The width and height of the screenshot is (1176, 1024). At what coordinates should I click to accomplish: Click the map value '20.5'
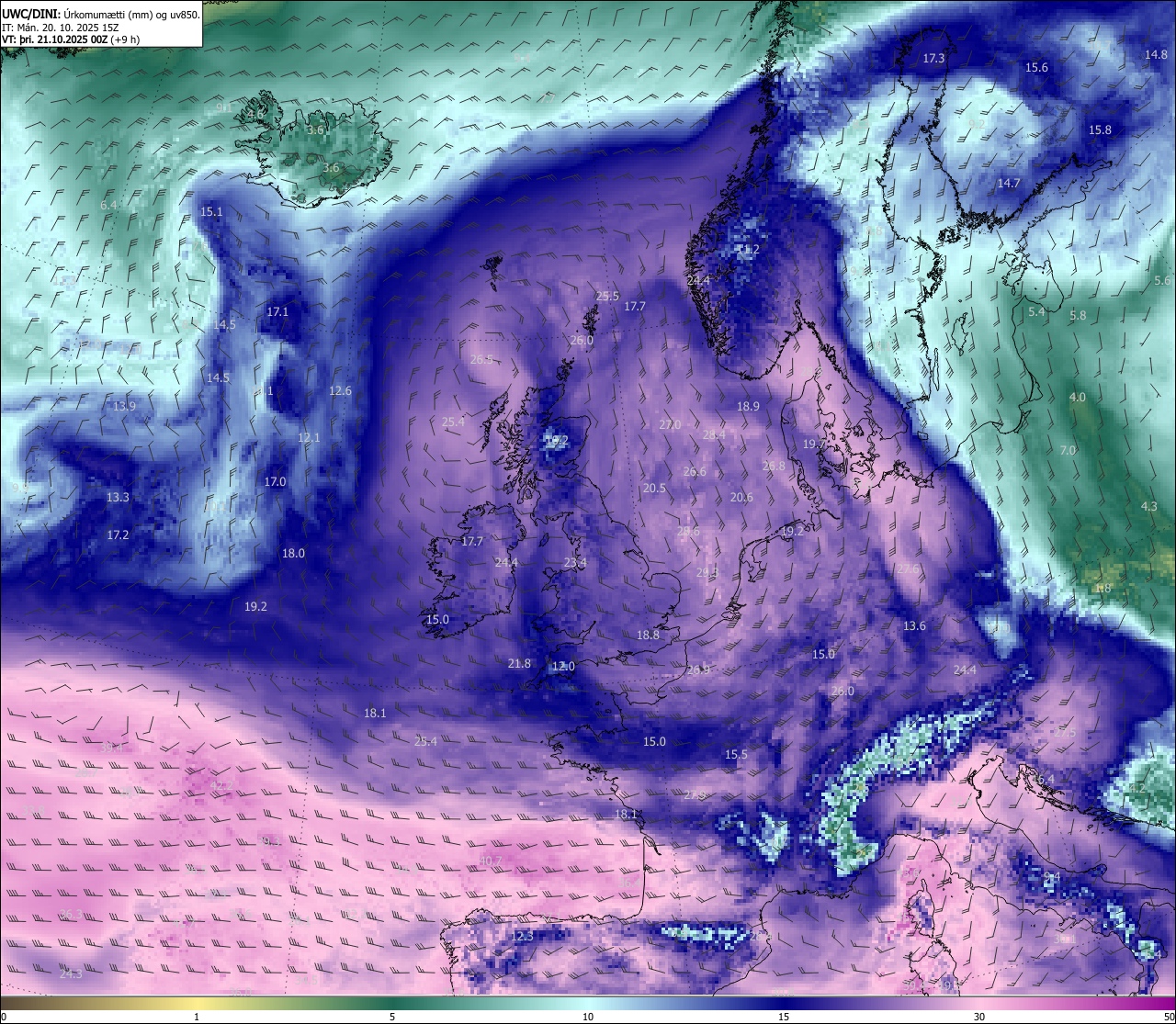[x=654, y=488]
